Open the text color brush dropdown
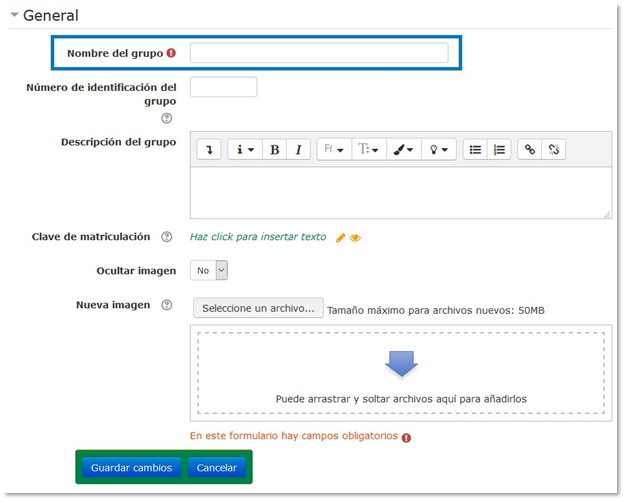This screenshot has width=625, height=501. tap(405, 150)
